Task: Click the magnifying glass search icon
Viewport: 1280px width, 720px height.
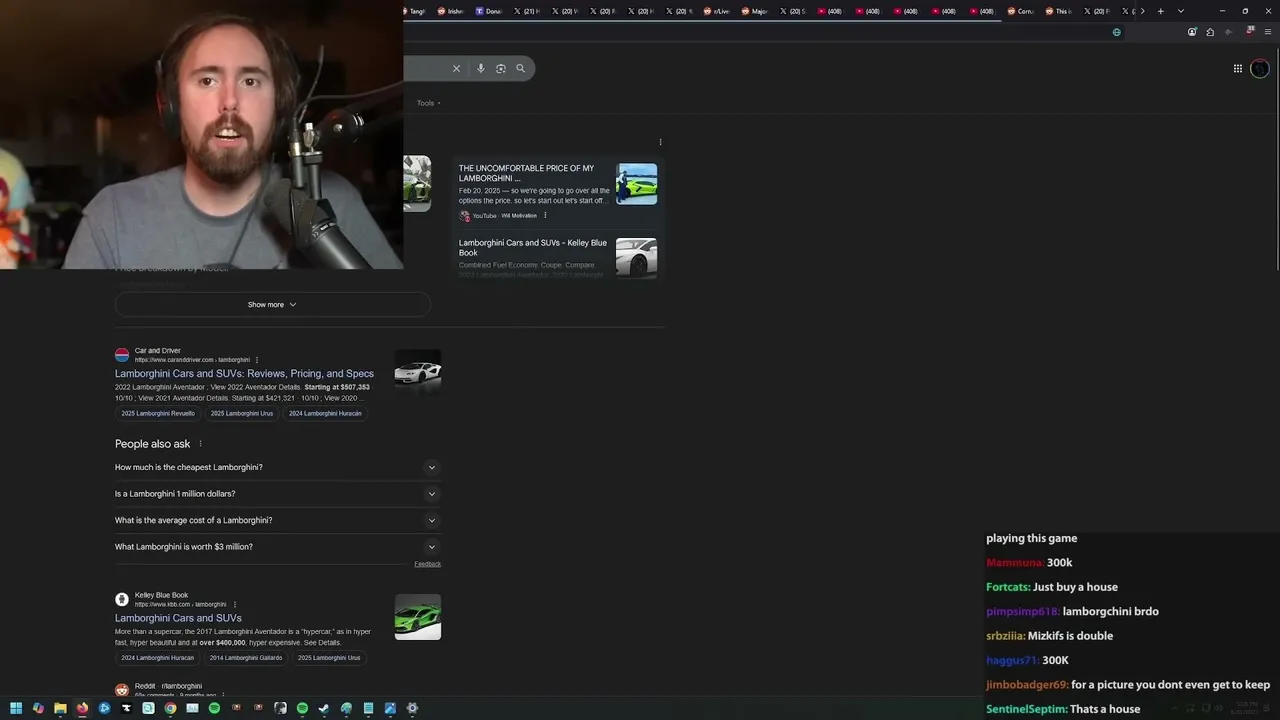Action: coord(520,68)
